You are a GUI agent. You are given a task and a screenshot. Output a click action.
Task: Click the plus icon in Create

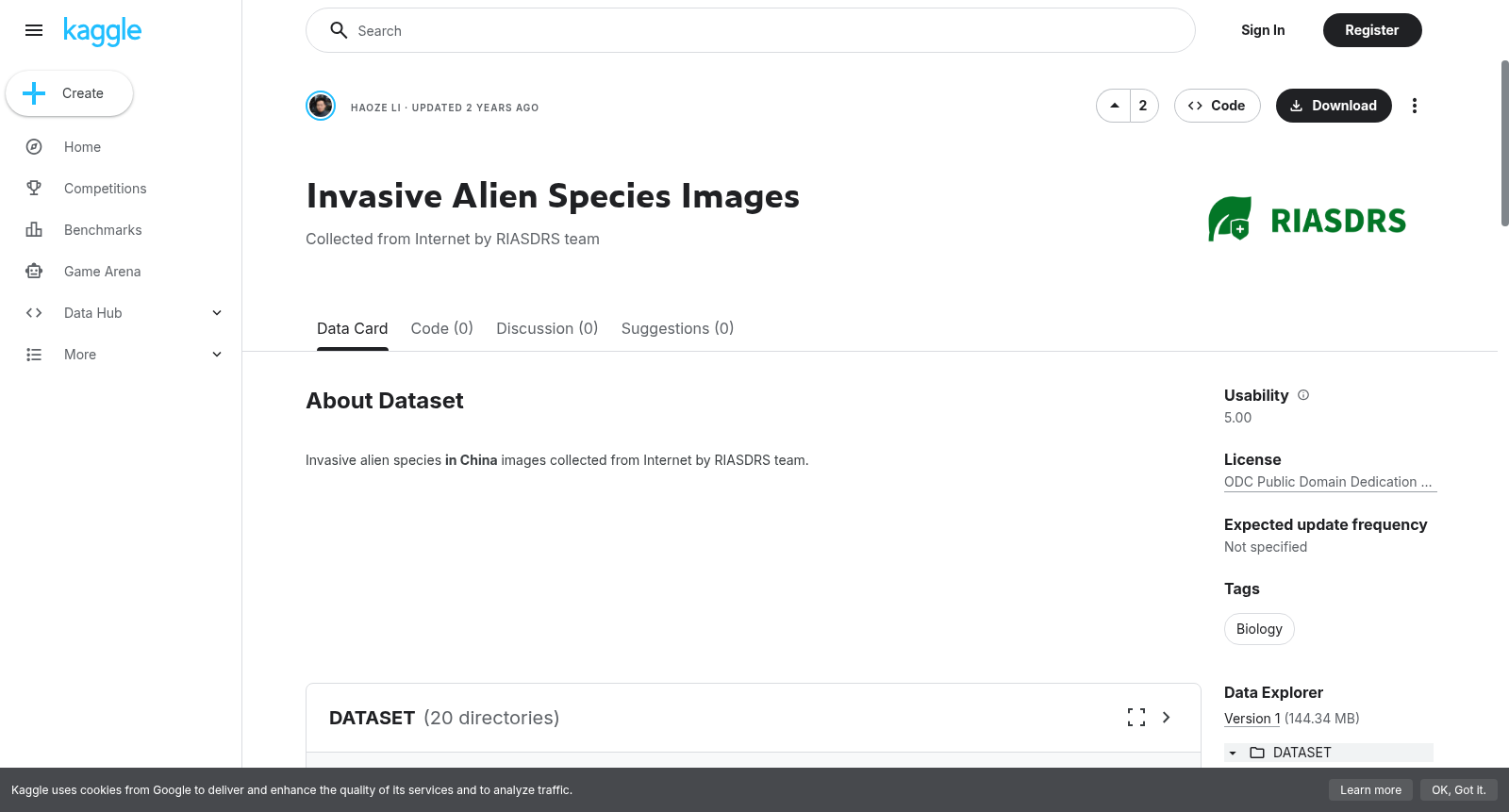point(34,93)
